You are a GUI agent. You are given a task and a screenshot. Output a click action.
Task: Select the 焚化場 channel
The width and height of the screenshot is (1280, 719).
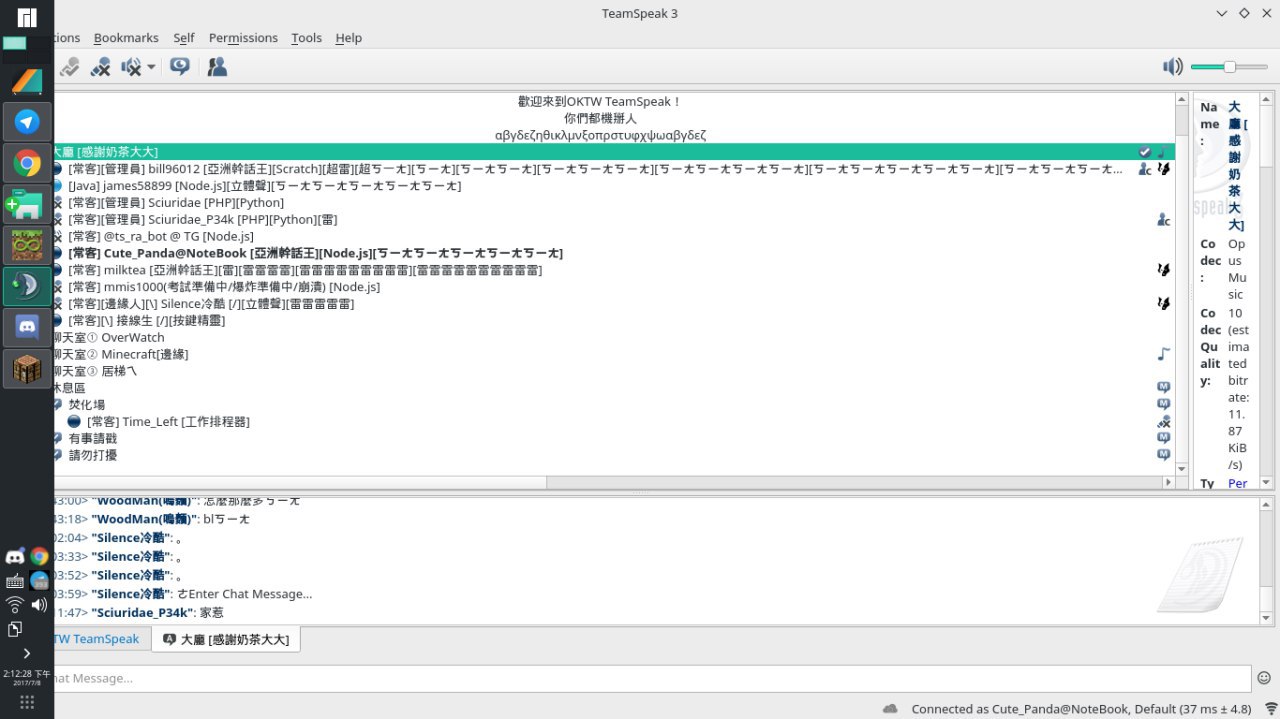click(x=86, y=404)
